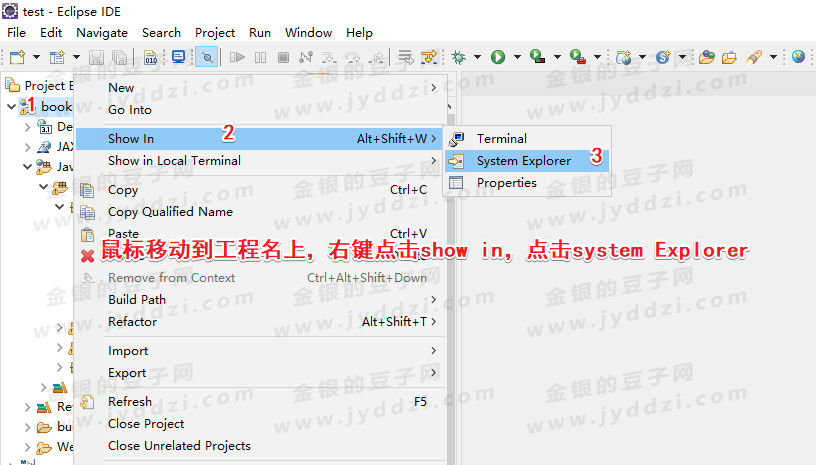Select Refresh from context menu

(x=260, y=402)
